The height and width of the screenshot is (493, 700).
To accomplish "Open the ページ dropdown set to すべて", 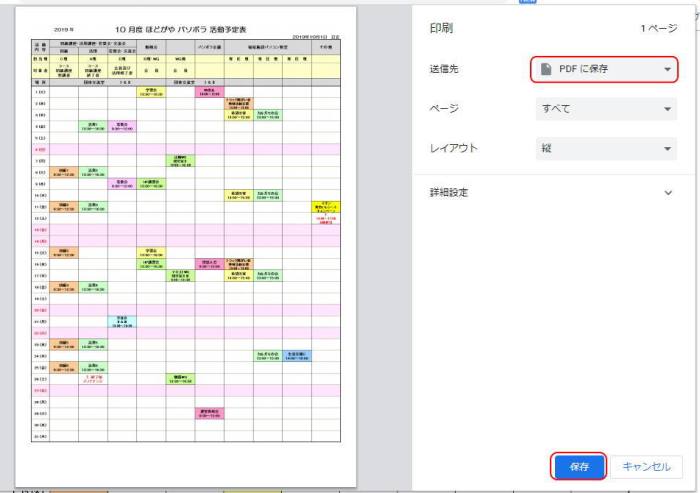I will (606, 109).
